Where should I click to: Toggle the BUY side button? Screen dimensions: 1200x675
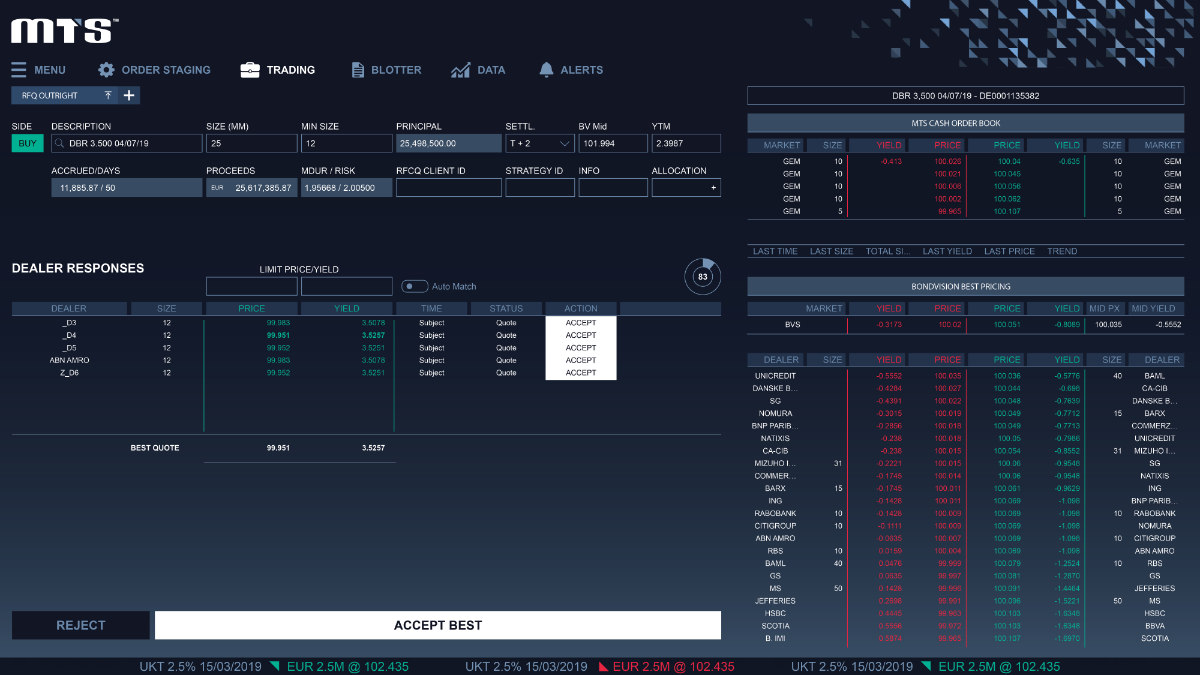(x=28, y=143)
